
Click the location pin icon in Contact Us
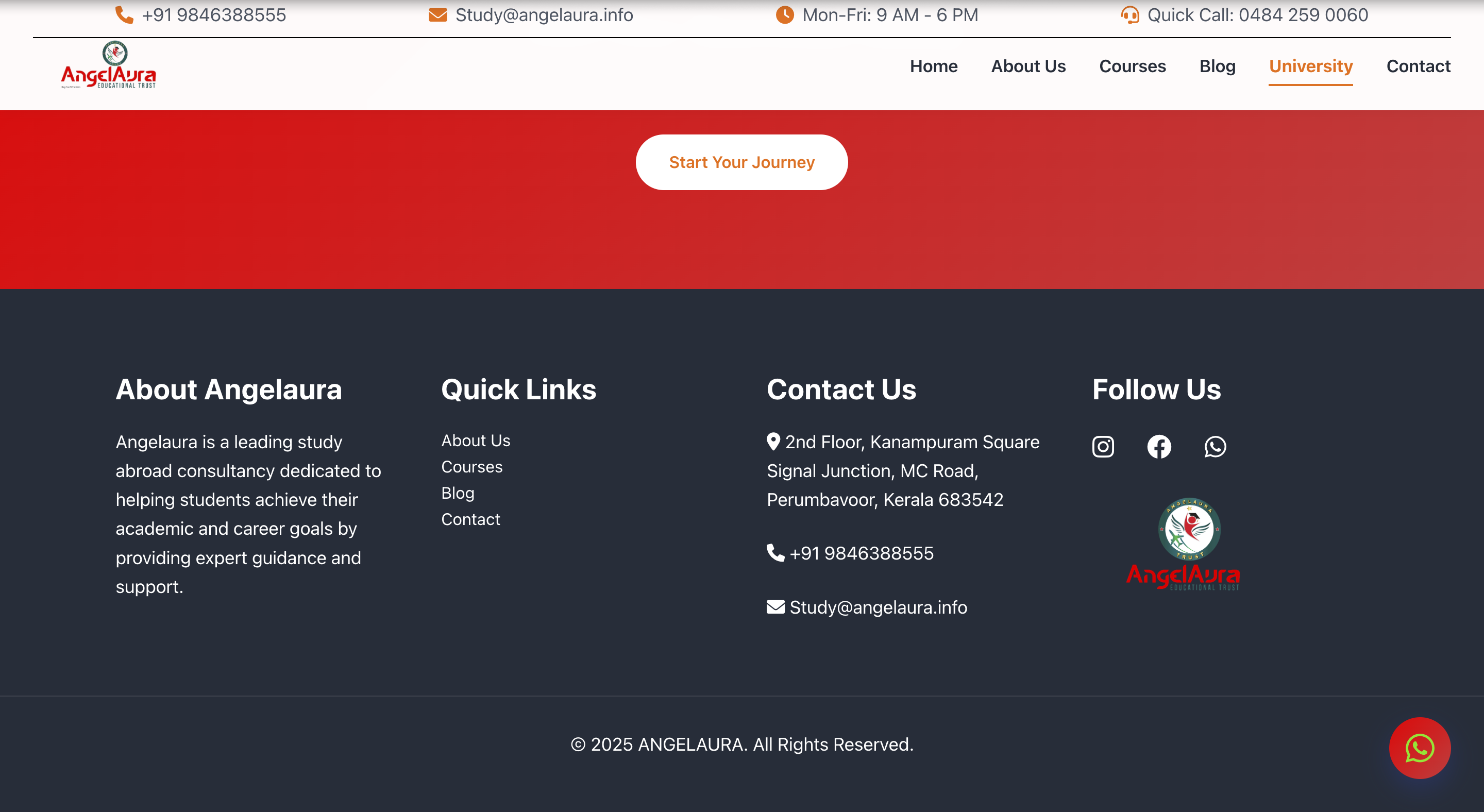pyautogui.click(x=773, y=441)
